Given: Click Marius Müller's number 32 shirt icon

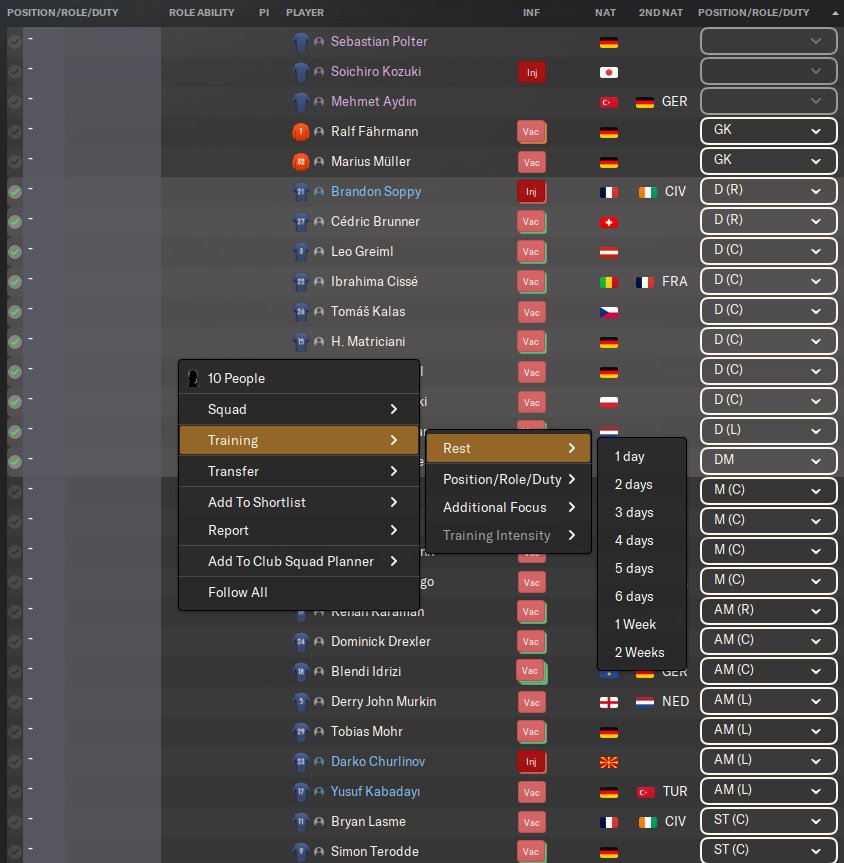Looking at the screenshot, I should pos(301,162).
